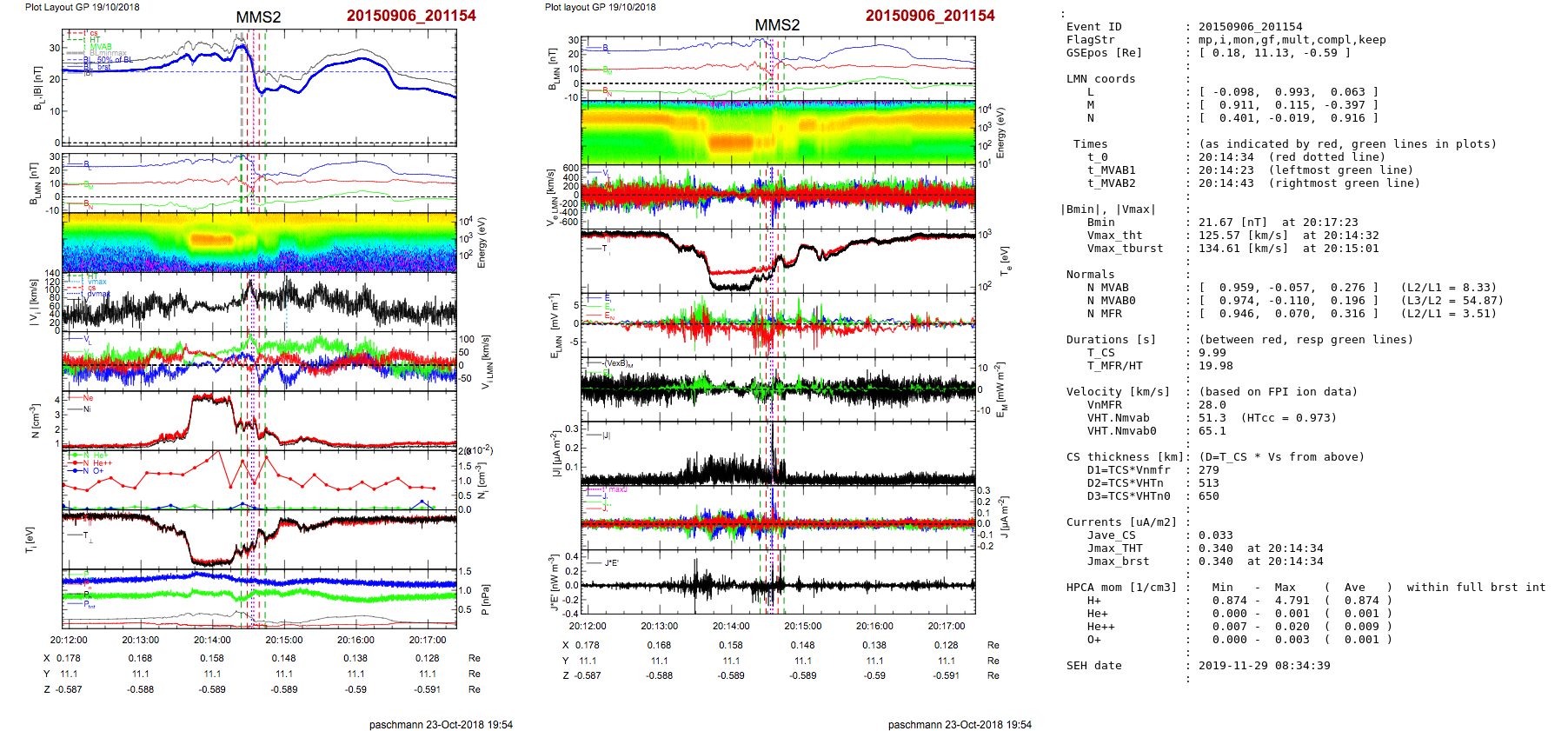Select the H+ maximum value '4.791'
The width and height of the screenshot is (1568, 731).
click(1292, 601)
